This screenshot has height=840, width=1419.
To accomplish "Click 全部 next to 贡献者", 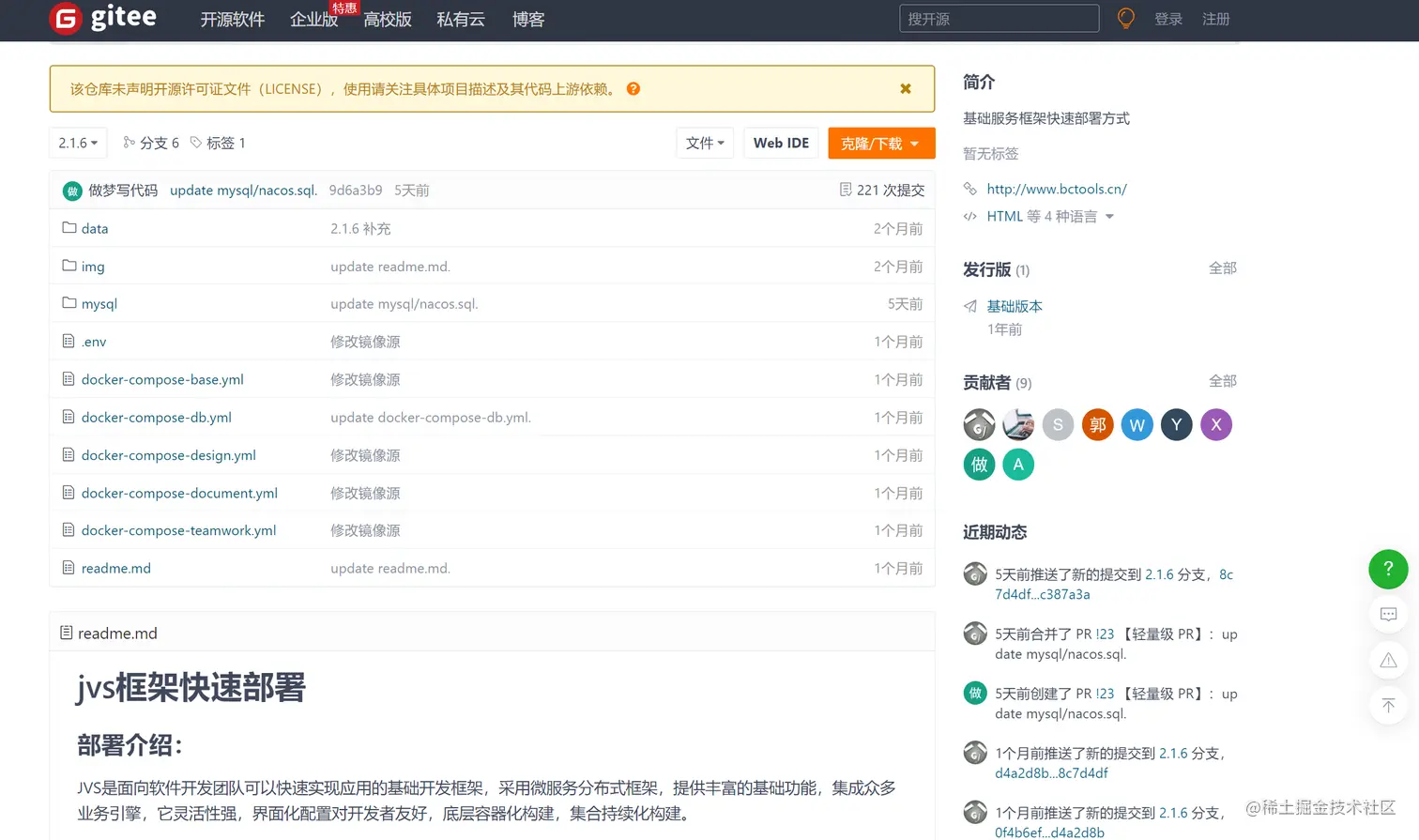I will pos(1223,381).
